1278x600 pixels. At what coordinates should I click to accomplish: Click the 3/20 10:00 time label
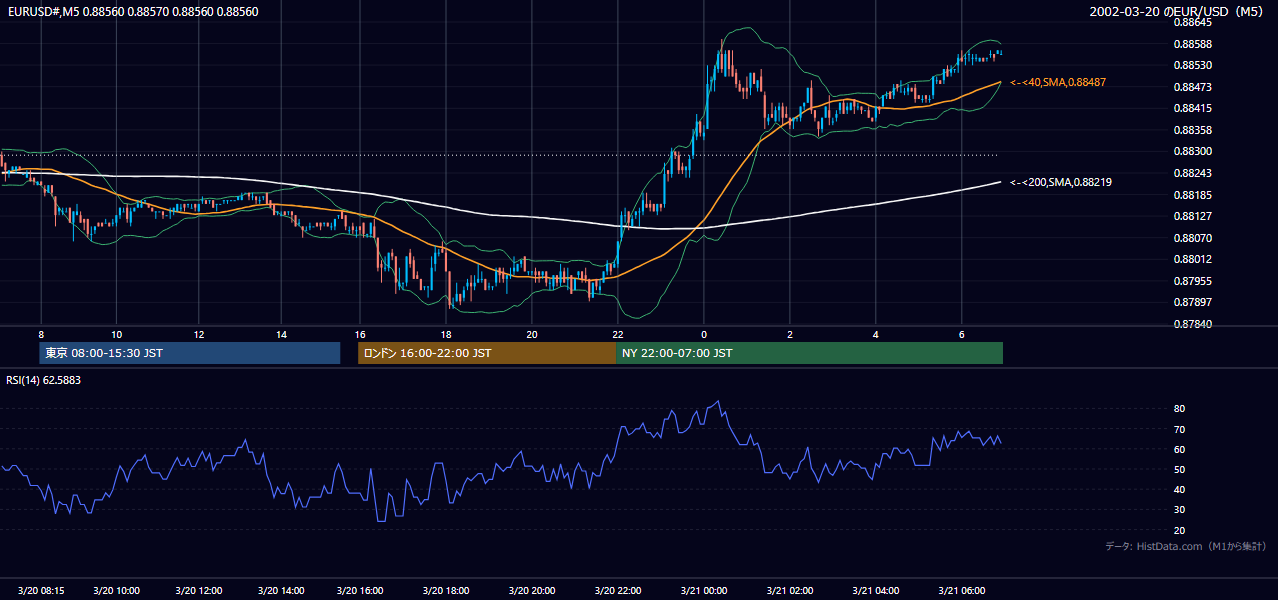click(x=116, y=590)
